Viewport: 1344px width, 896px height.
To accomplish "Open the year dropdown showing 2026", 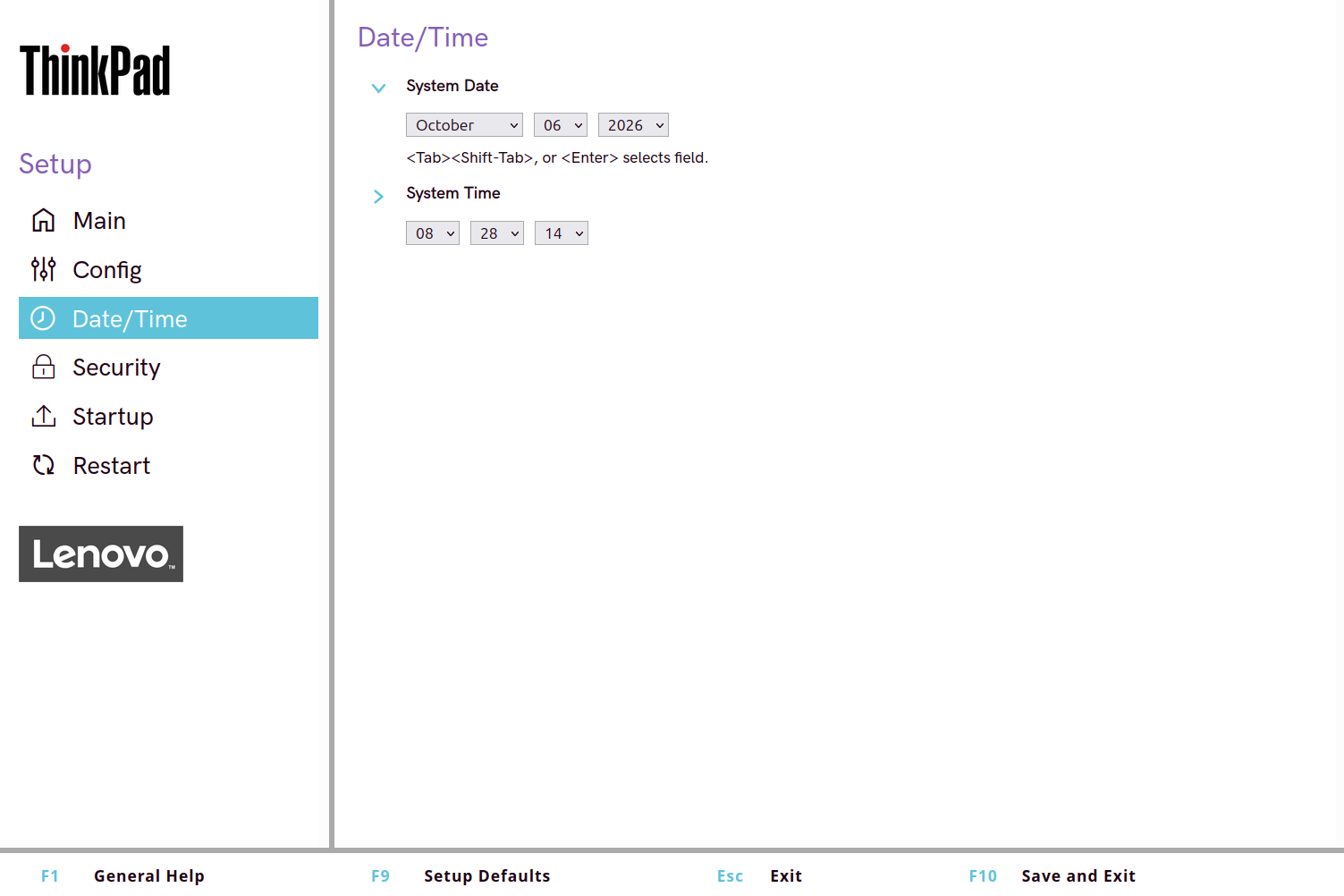I will pyautogui.click(x=633, y=125).
